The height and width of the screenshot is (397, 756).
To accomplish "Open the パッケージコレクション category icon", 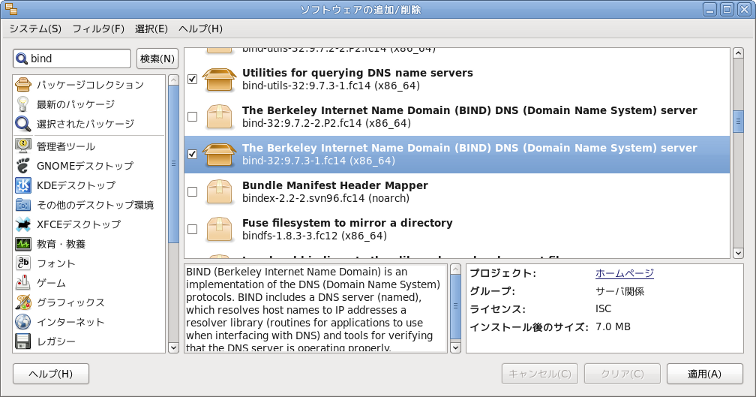I will click(23, 84).
